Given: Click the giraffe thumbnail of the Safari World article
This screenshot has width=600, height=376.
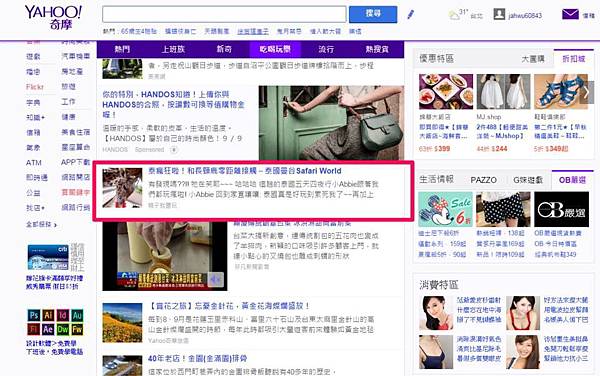Looking at the screenshot, I should pyautogui.click(x=122, y=187).
